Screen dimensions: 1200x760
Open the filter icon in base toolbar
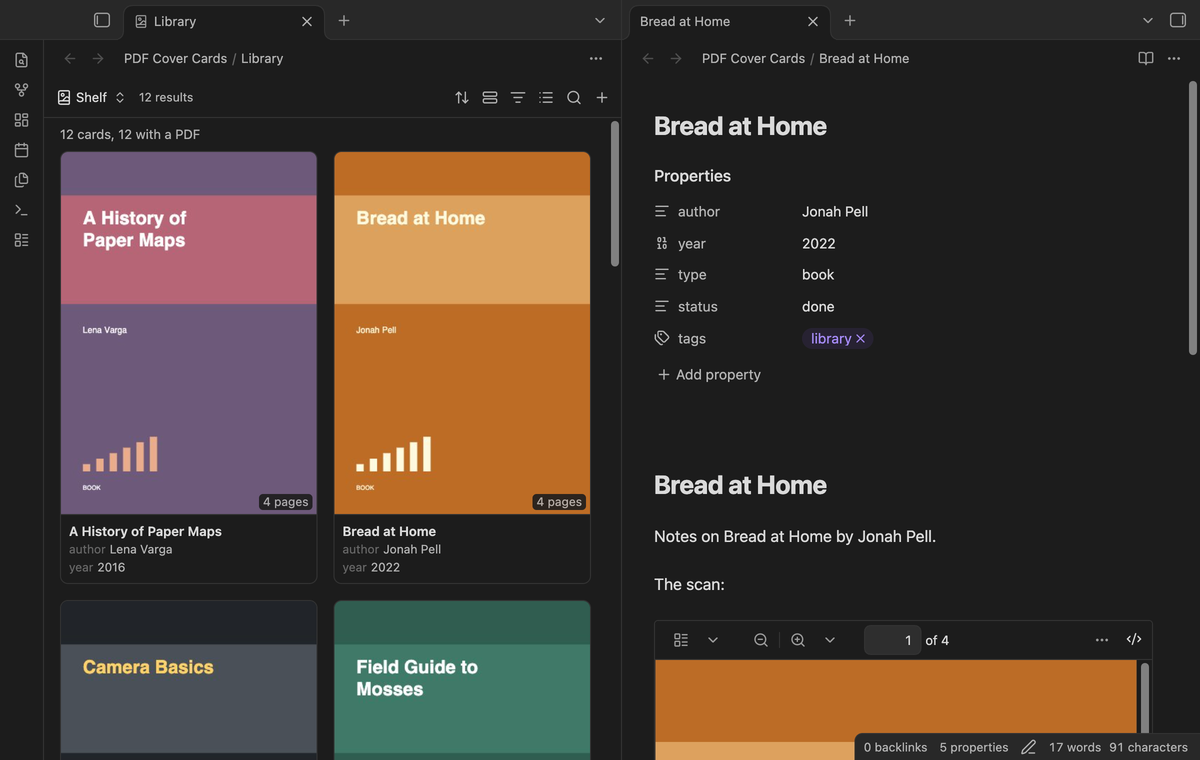[518, 97]
